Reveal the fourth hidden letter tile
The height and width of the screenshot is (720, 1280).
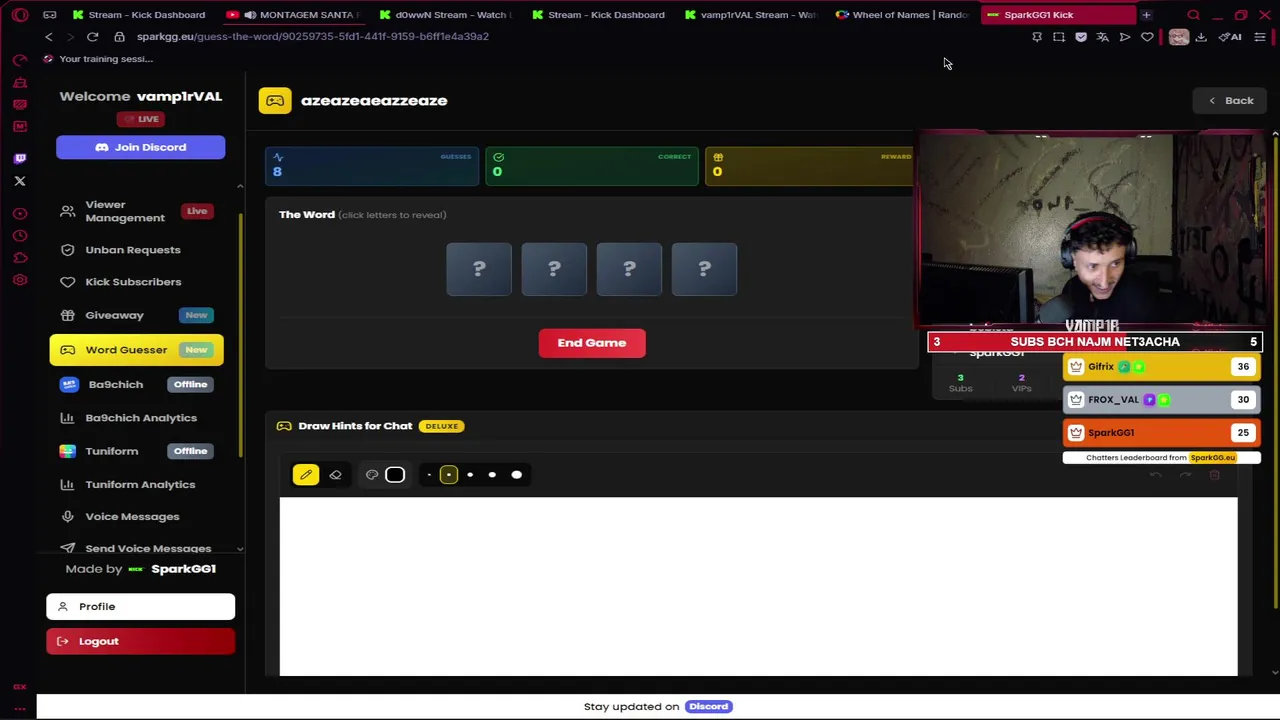704,269
